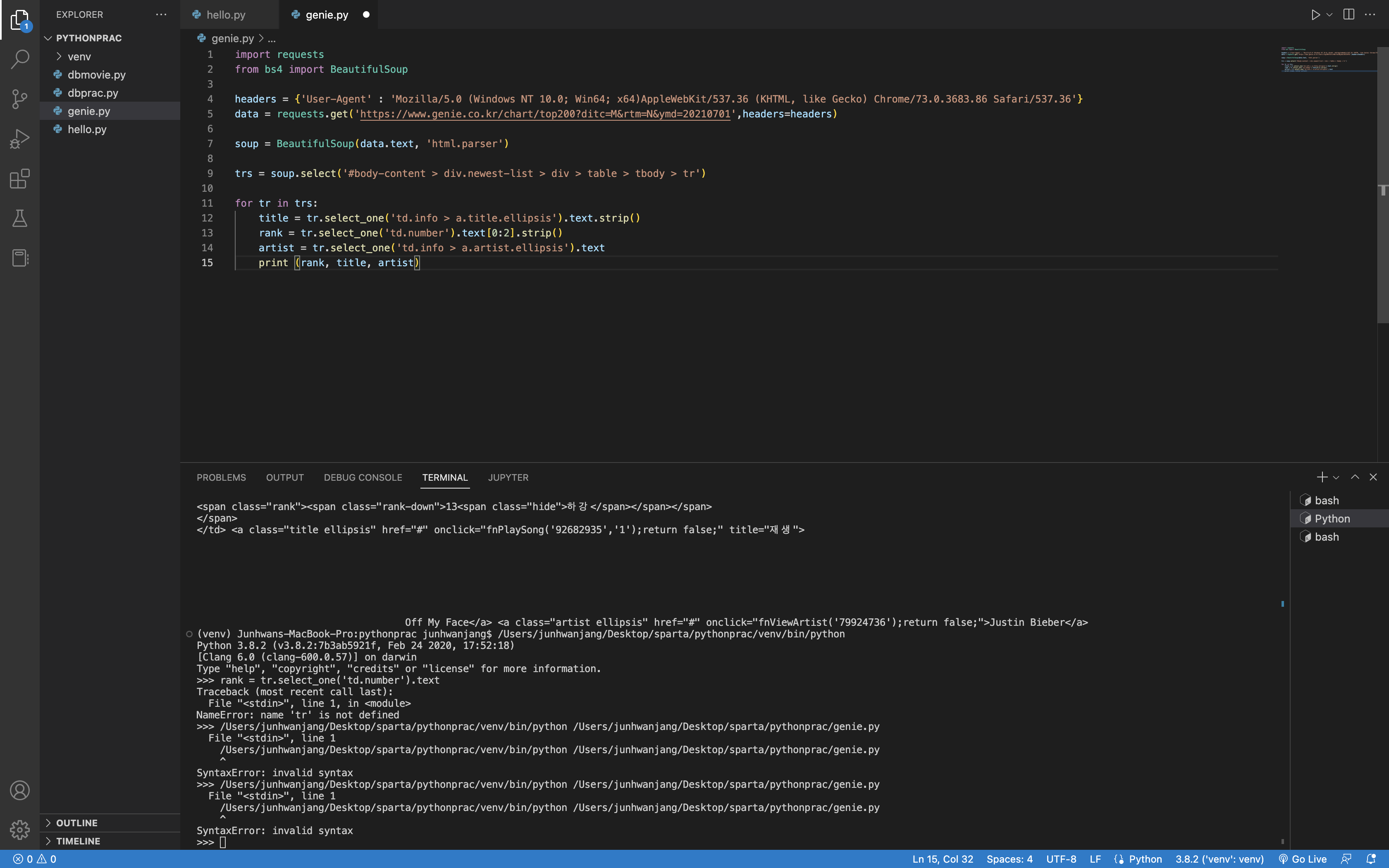
Task: Create a new terminal with plus icon
Action: 1322,477
